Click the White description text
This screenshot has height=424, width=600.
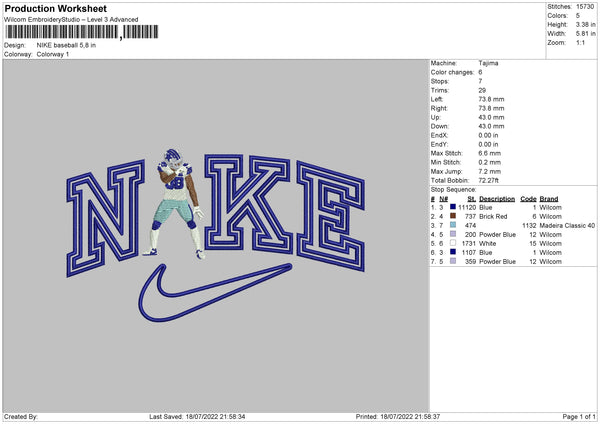tap(488, 243)
